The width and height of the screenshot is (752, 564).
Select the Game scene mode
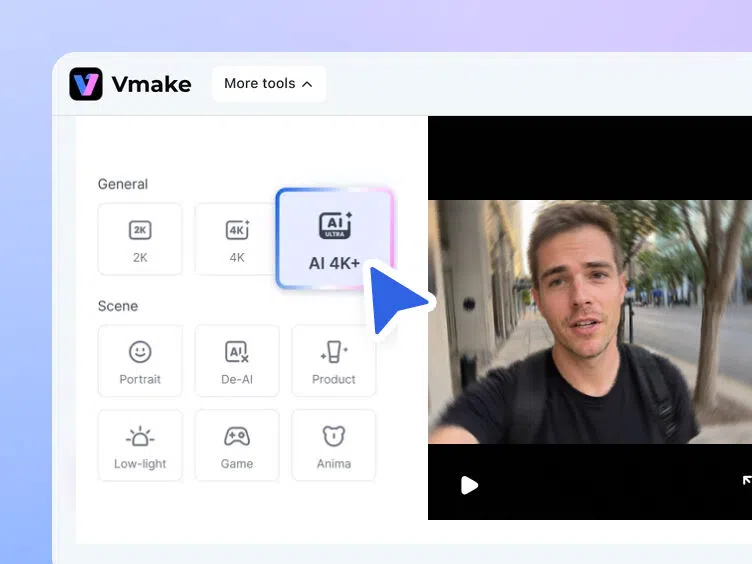[x=237, y=446]
